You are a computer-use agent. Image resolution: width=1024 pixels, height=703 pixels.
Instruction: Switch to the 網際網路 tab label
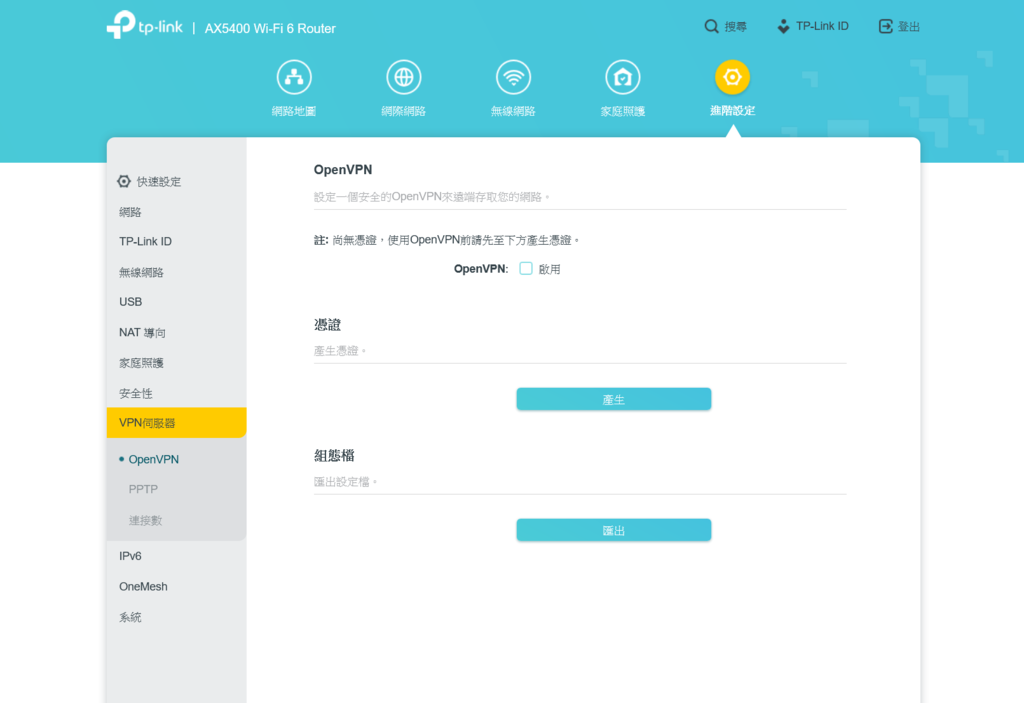tap(404, 111)
